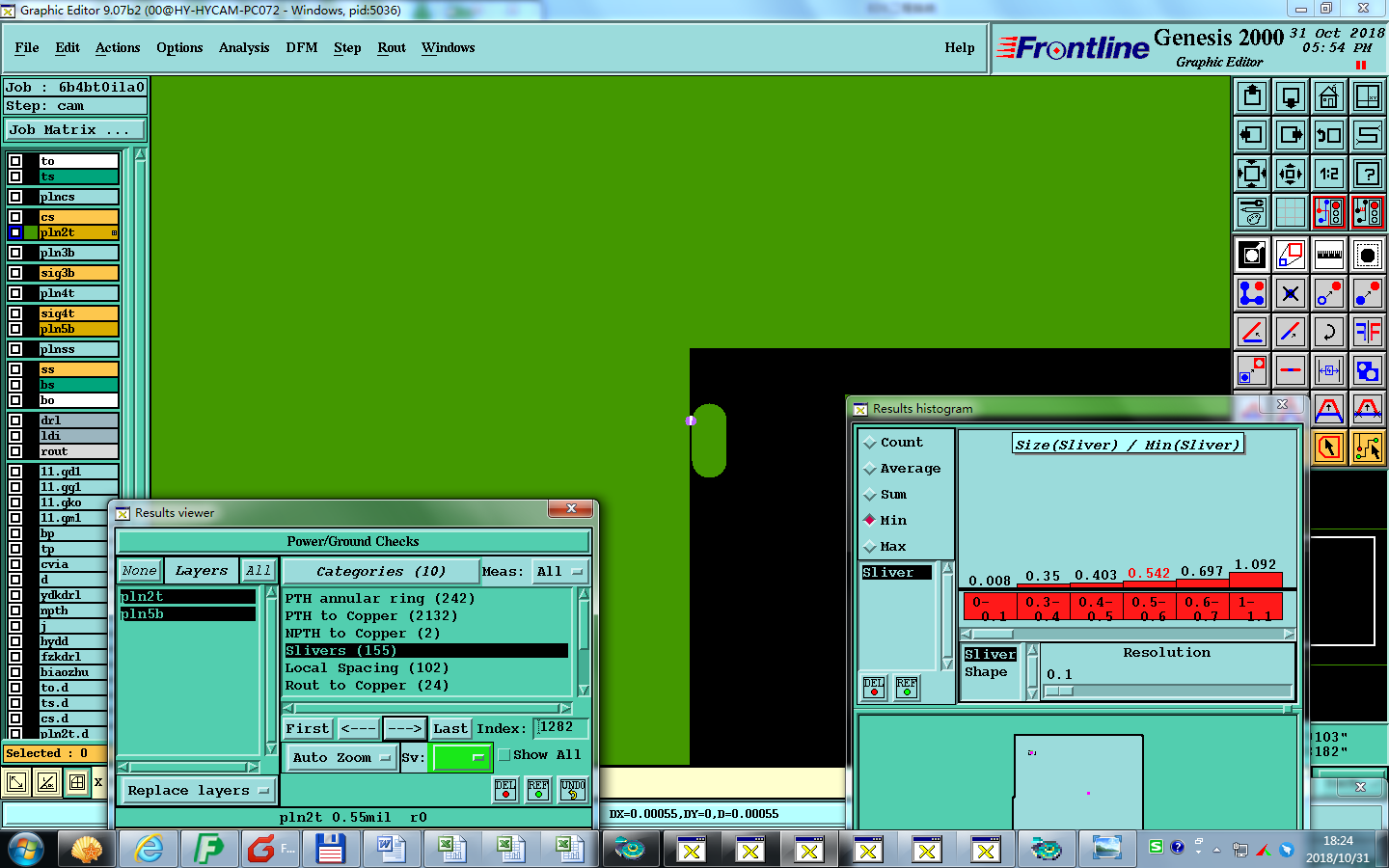Click the home view icon

[1329, 96]
